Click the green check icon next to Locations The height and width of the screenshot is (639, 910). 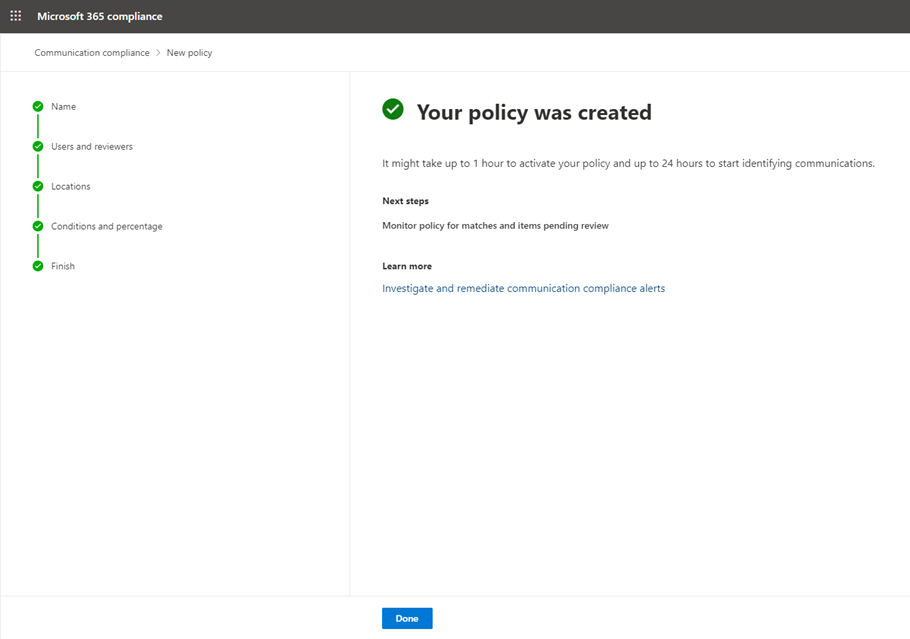point(38,186)
